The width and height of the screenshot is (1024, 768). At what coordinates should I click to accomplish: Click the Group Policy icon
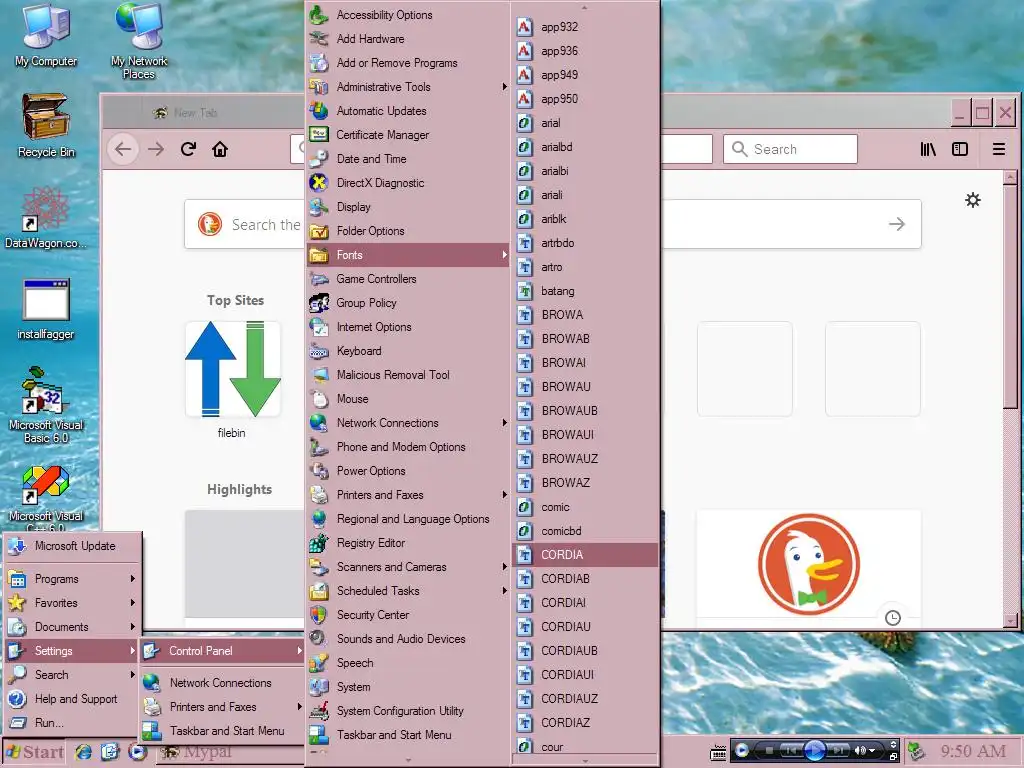coord(319,303)
